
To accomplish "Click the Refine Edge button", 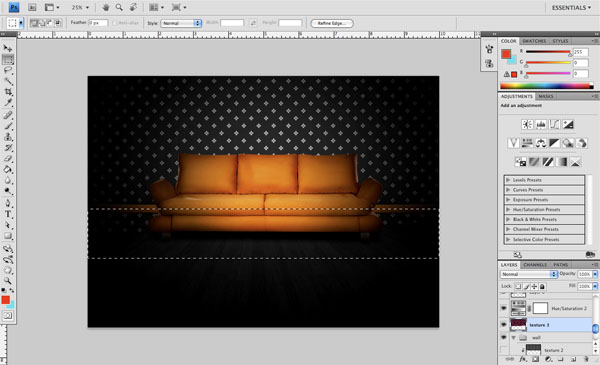I will [332, 23].
